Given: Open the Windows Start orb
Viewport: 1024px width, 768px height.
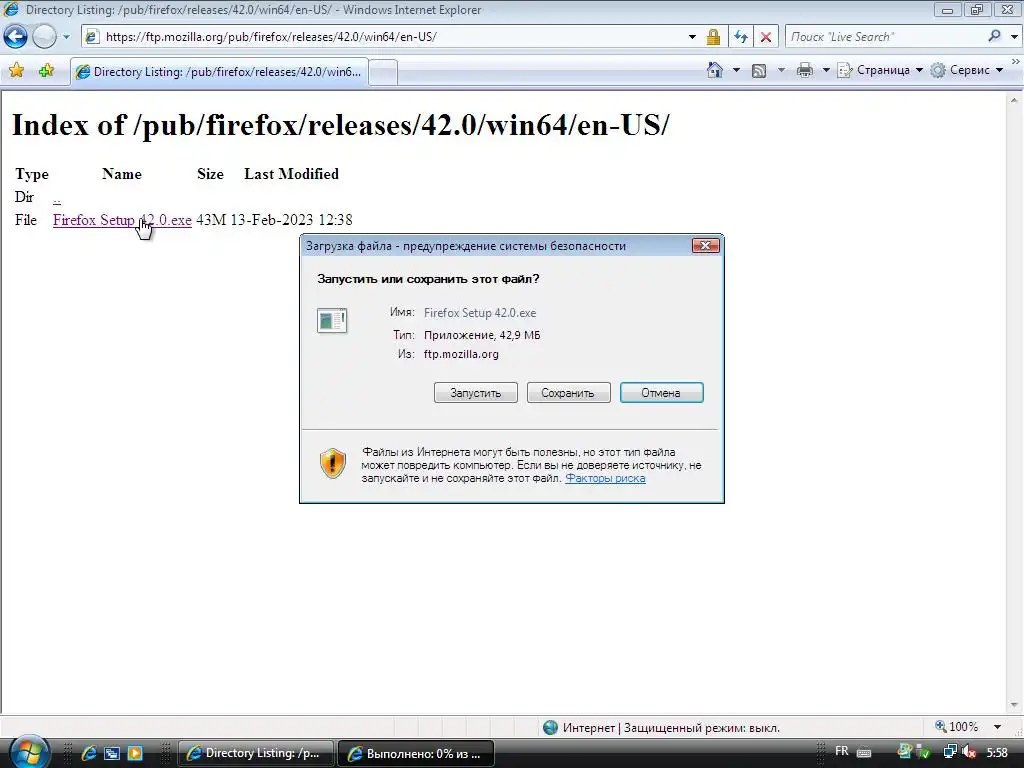Looking at the screenshot, I should pos(27,752).
